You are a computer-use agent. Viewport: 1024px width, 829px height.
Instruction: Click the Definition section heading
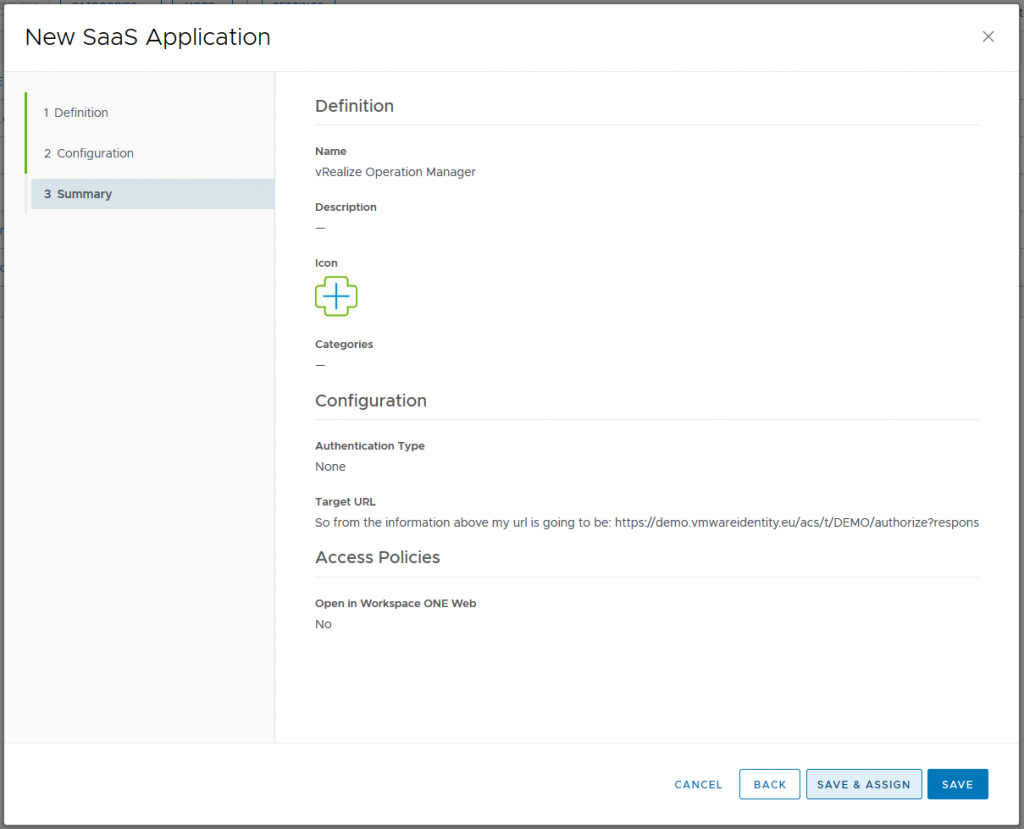pos(355,106)
